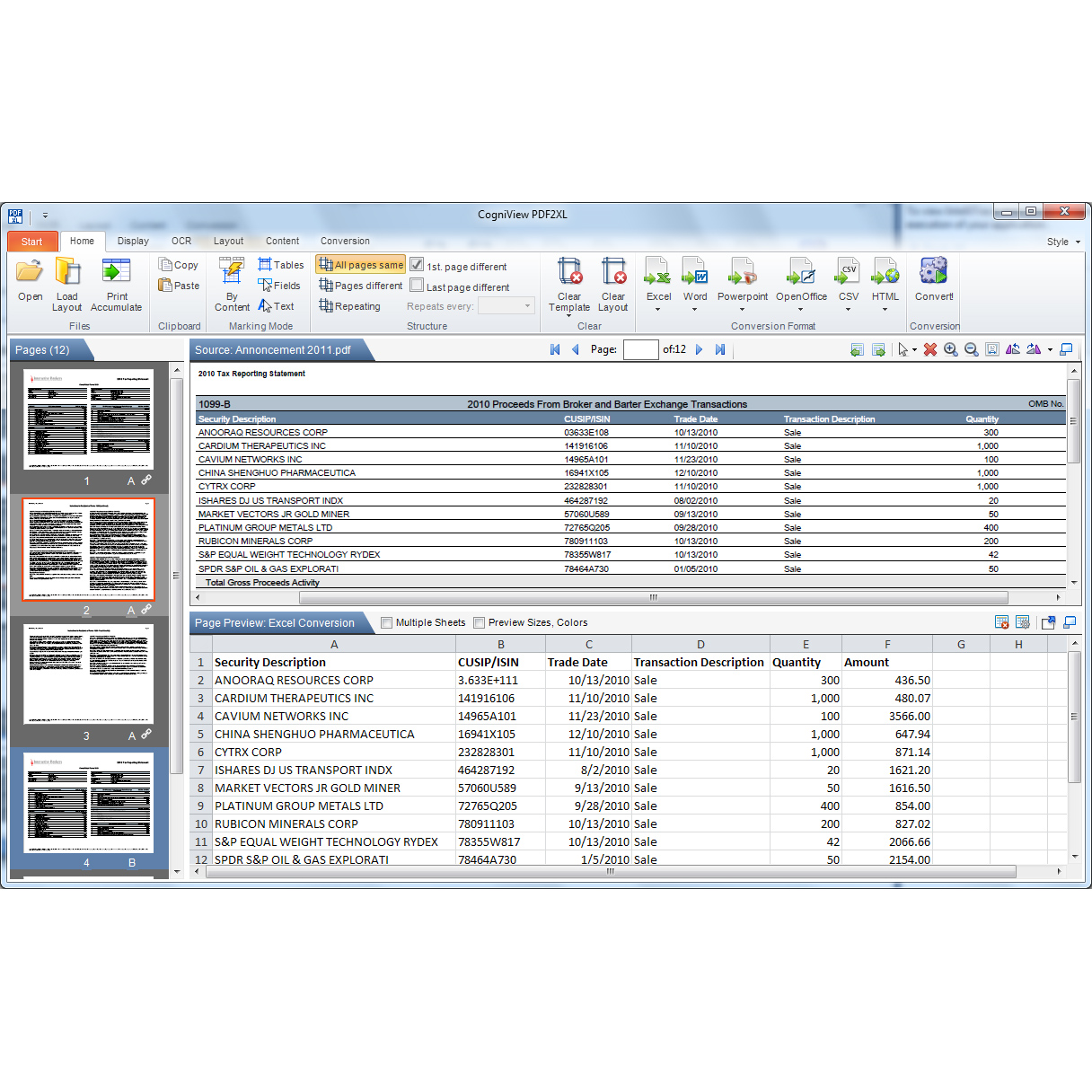Enable Last page different checkbox
This screenshot has height=1092, width=1092.
point(417,286)
